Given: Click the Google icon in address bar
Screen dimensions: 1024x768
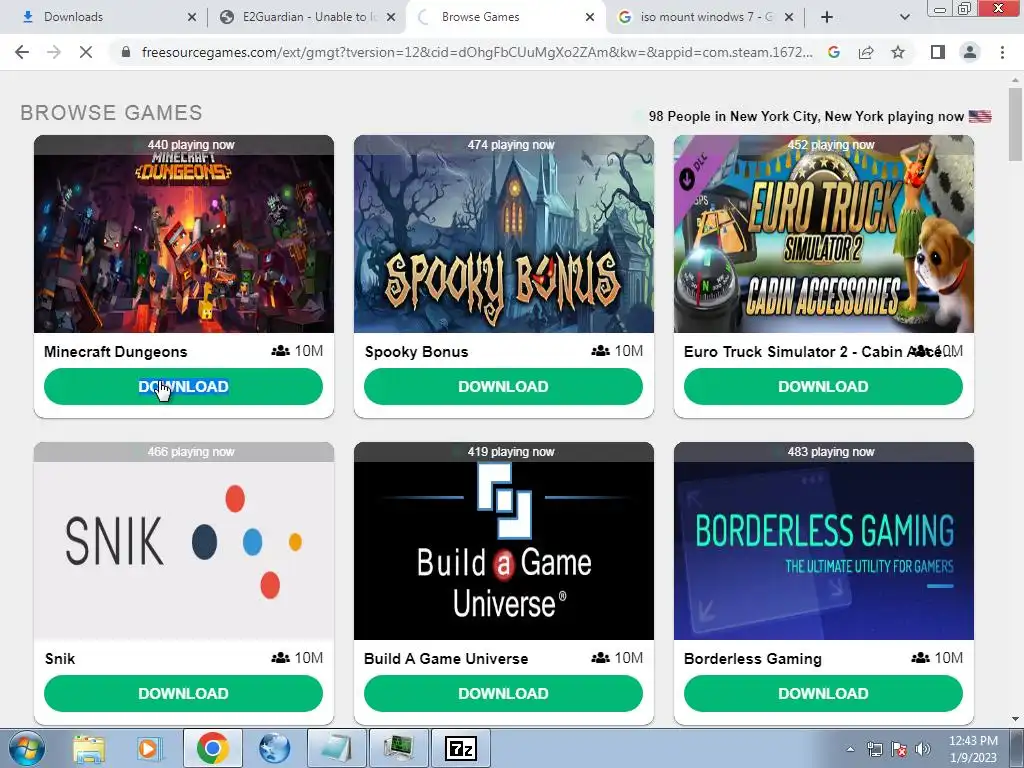Looking at the screenshot, I should 834,52.
